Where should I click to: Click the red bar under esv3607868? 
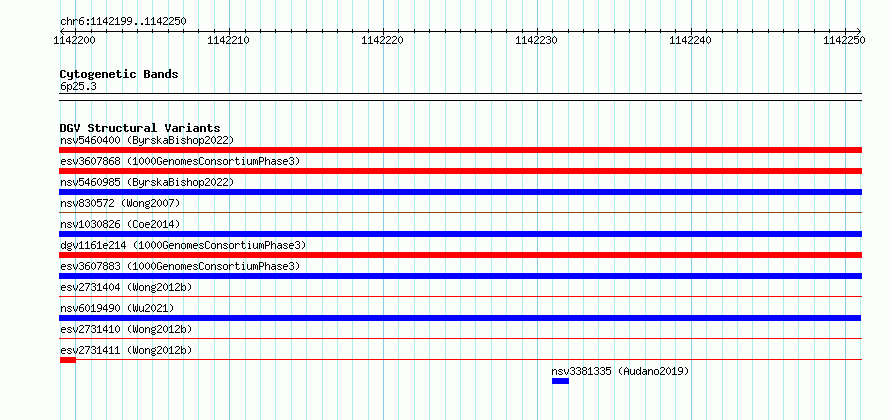pos(460,171)
